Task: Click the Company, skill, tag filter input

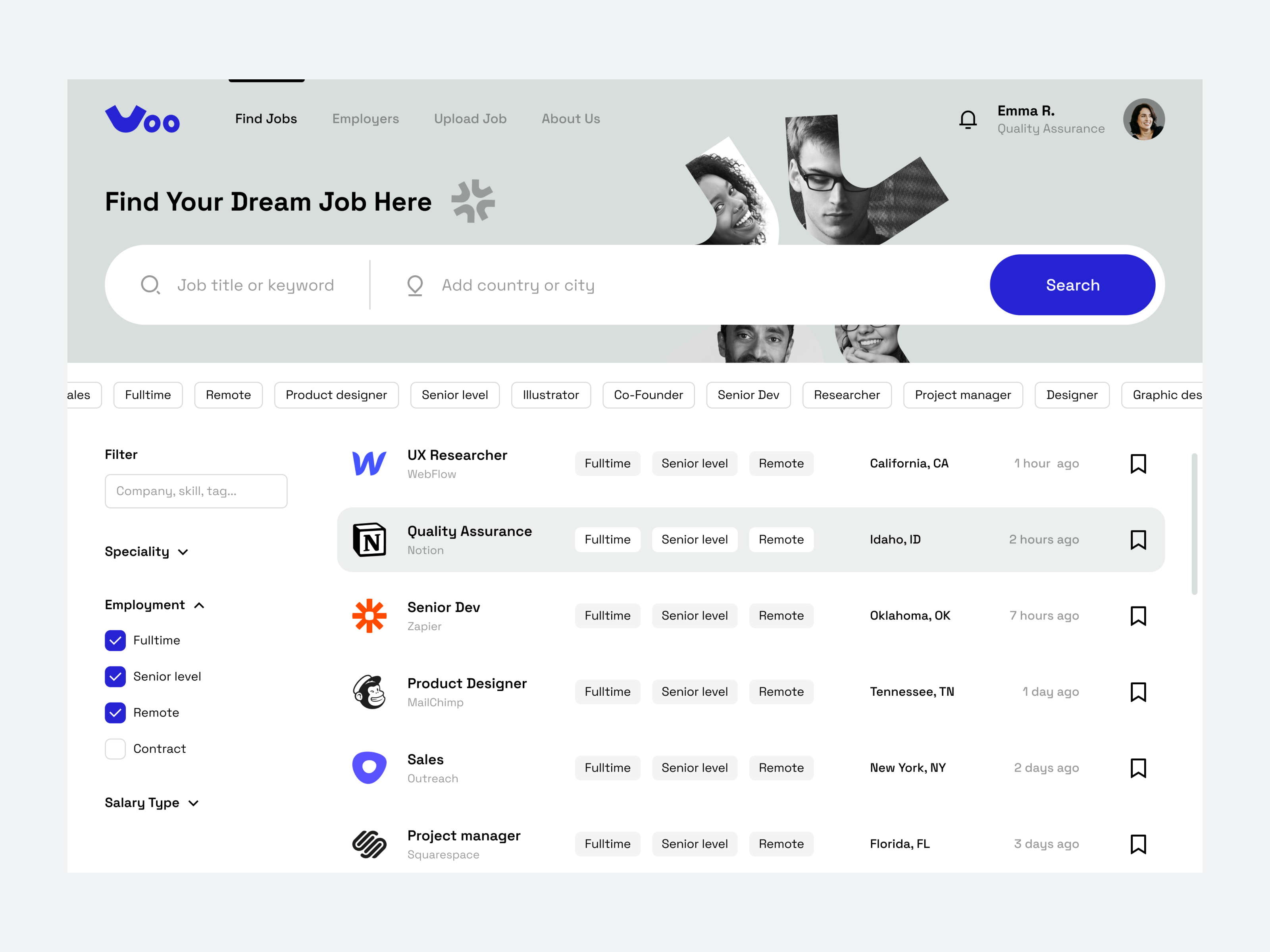Action: click(x=196, y=491)
